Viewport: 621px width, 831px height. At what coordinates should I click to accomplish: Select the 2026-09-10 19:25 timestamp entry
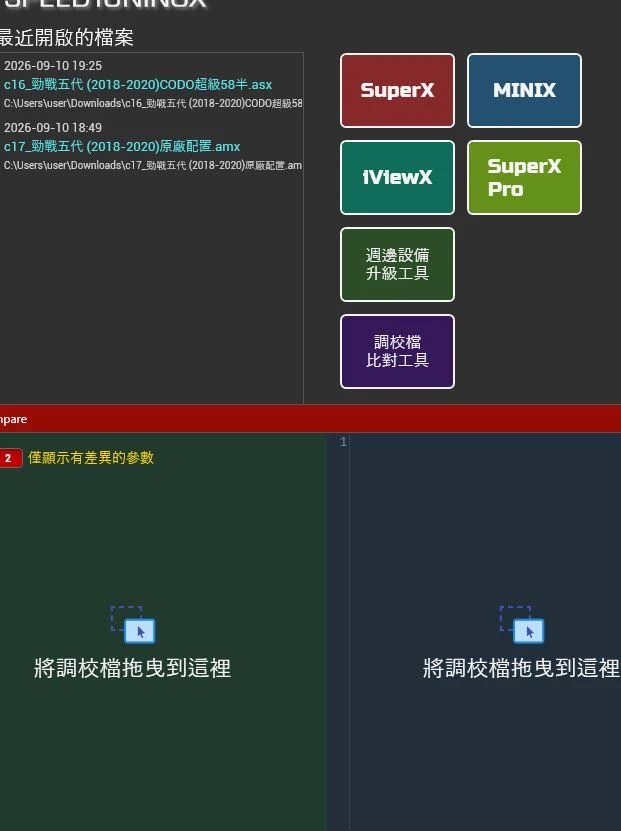pyautogui.click(x=53, y=66)
